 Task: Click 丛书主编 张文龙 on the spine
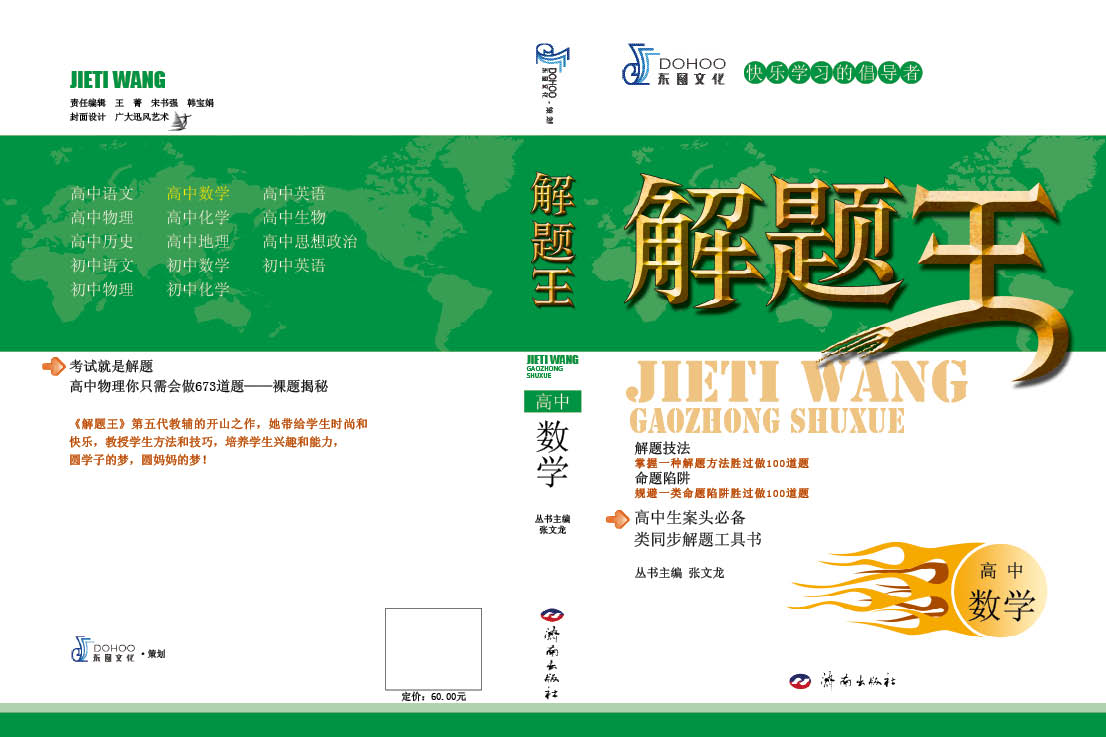[552, 524]
